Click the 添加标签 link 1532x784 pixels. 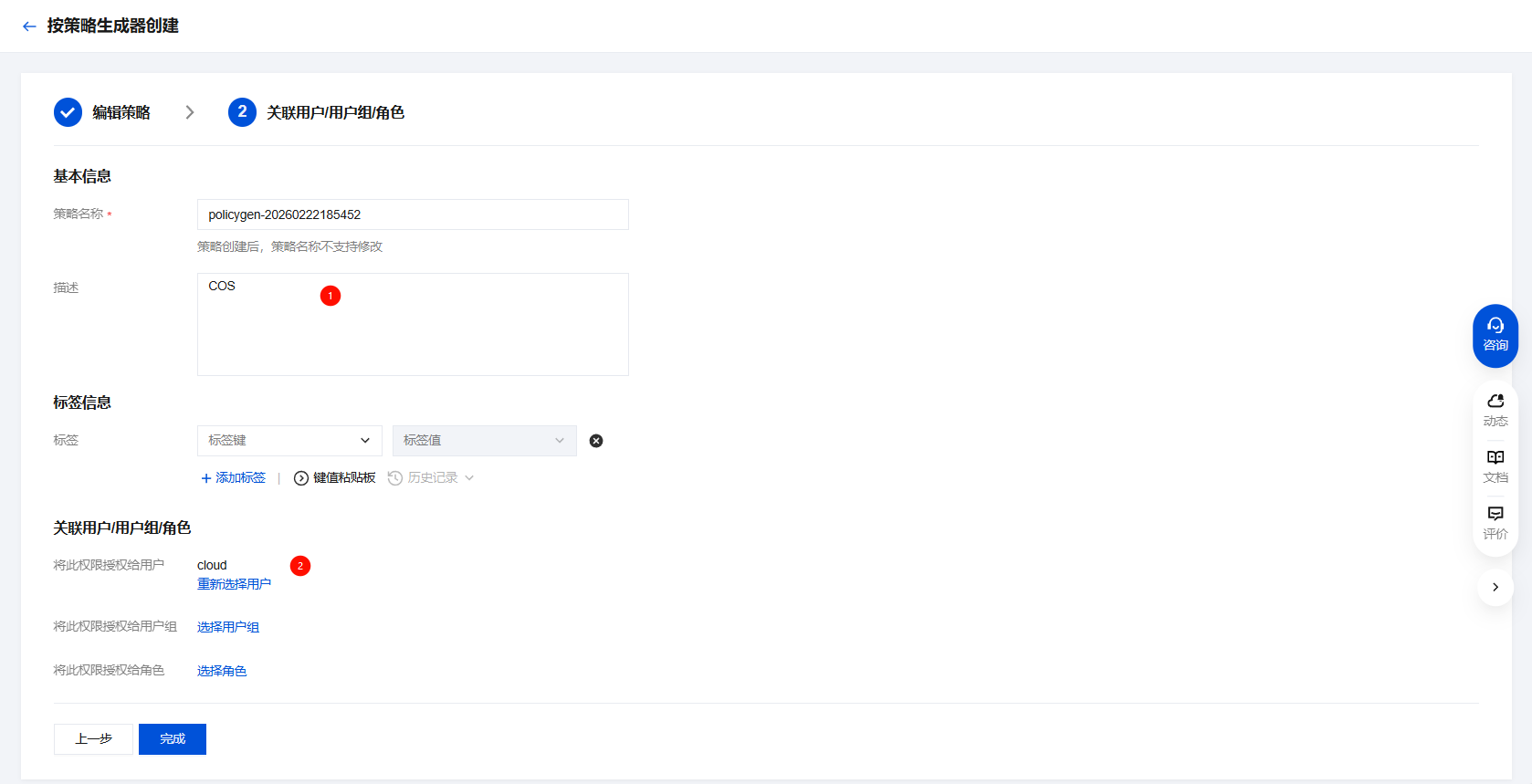pos(234,478)
